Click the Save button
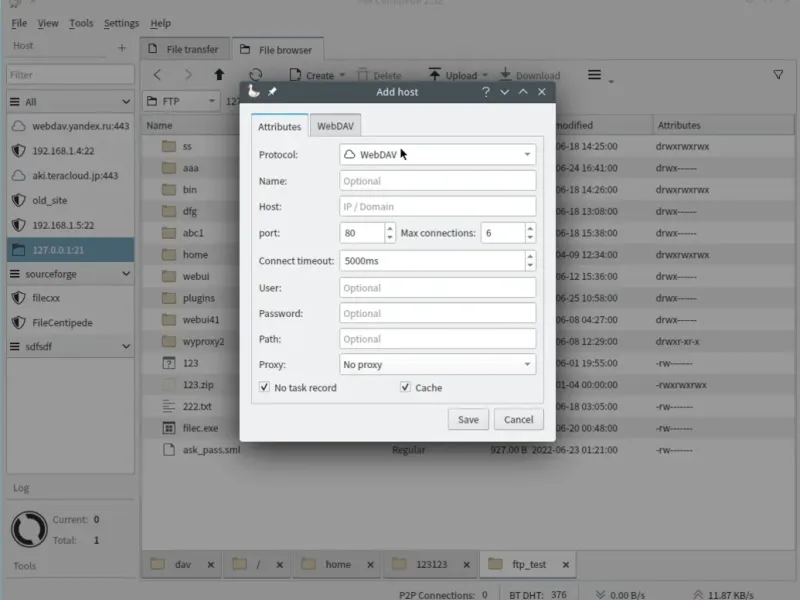This screenshot has width=800, height=600. pos(468,419)
